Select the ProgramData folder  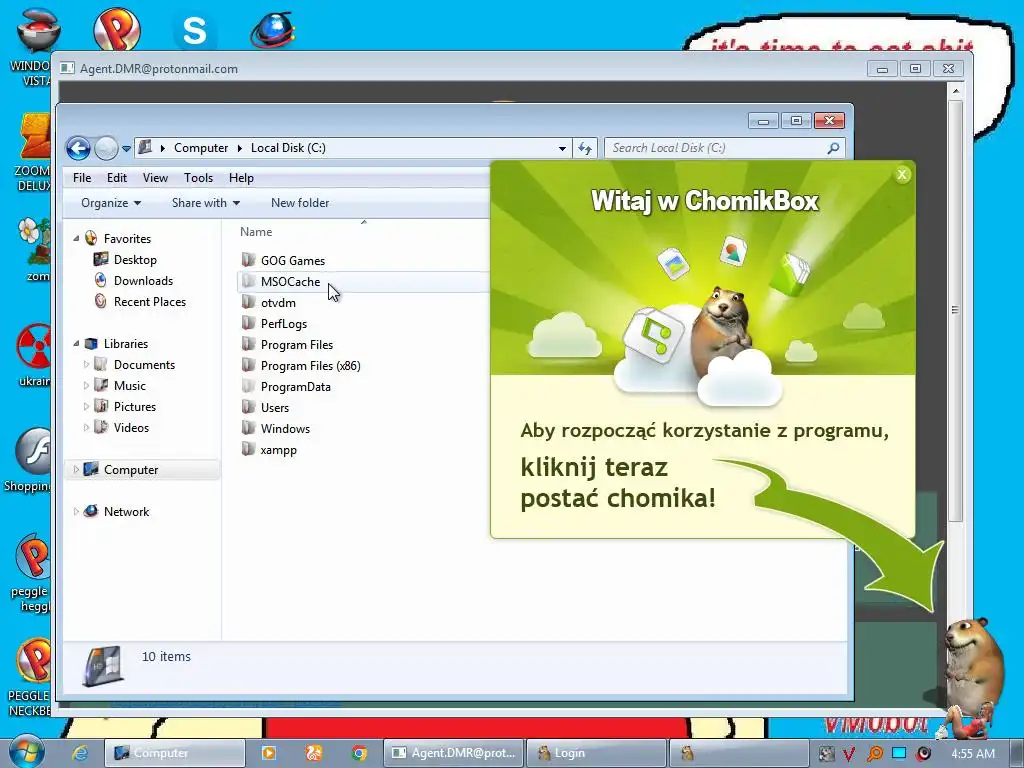pyautogui.click(x=295, y=387)
